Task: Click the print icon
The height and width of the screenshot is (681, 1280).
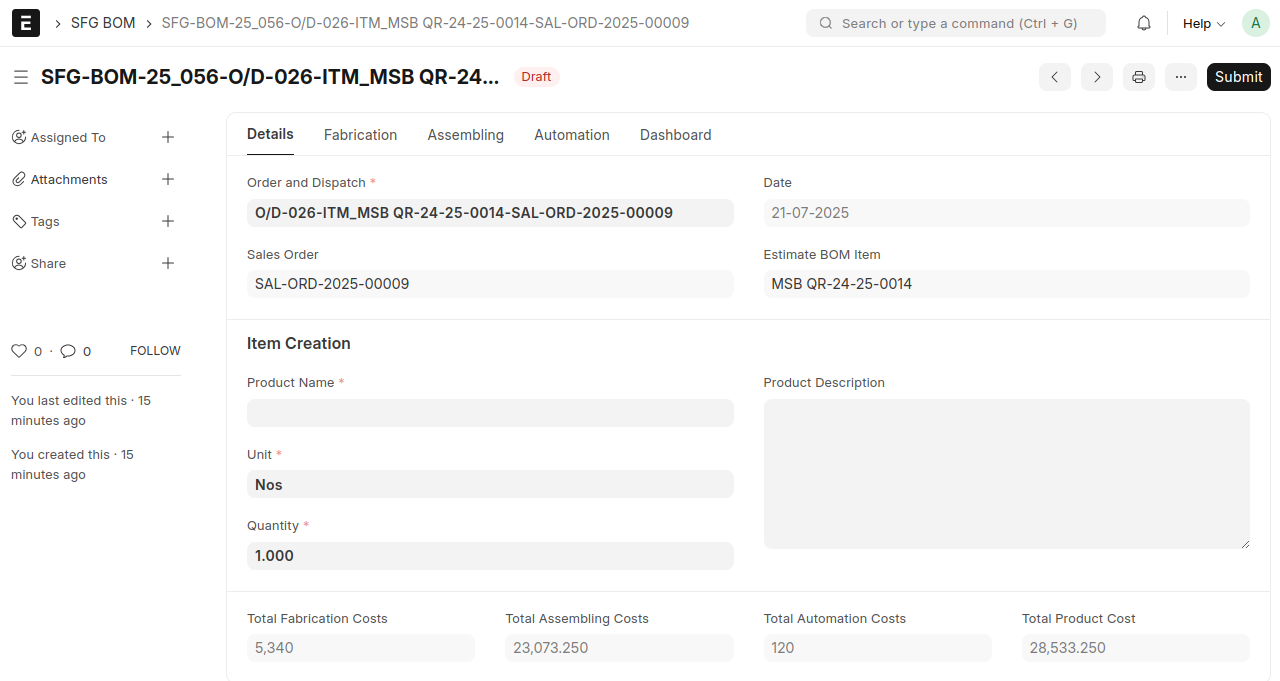Action: (x=1138, y=77)
